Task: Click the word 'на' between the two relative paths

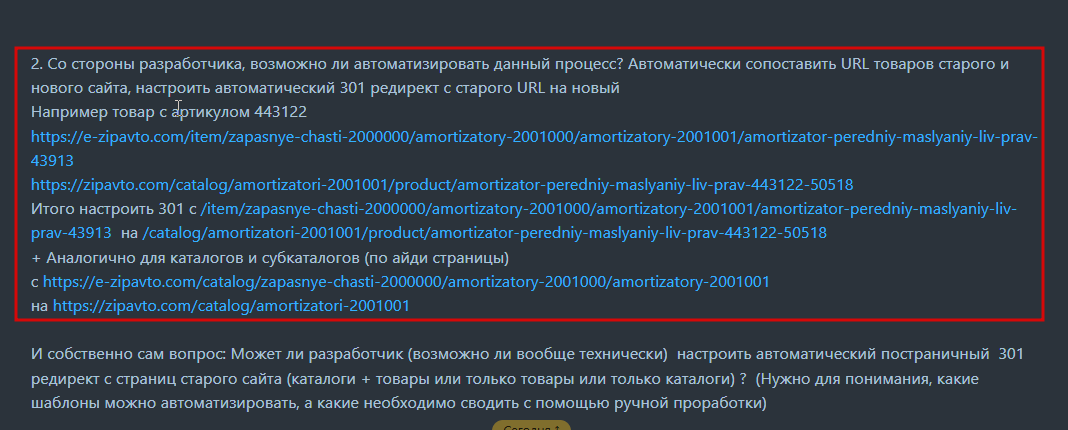Action: pos(129,233)
